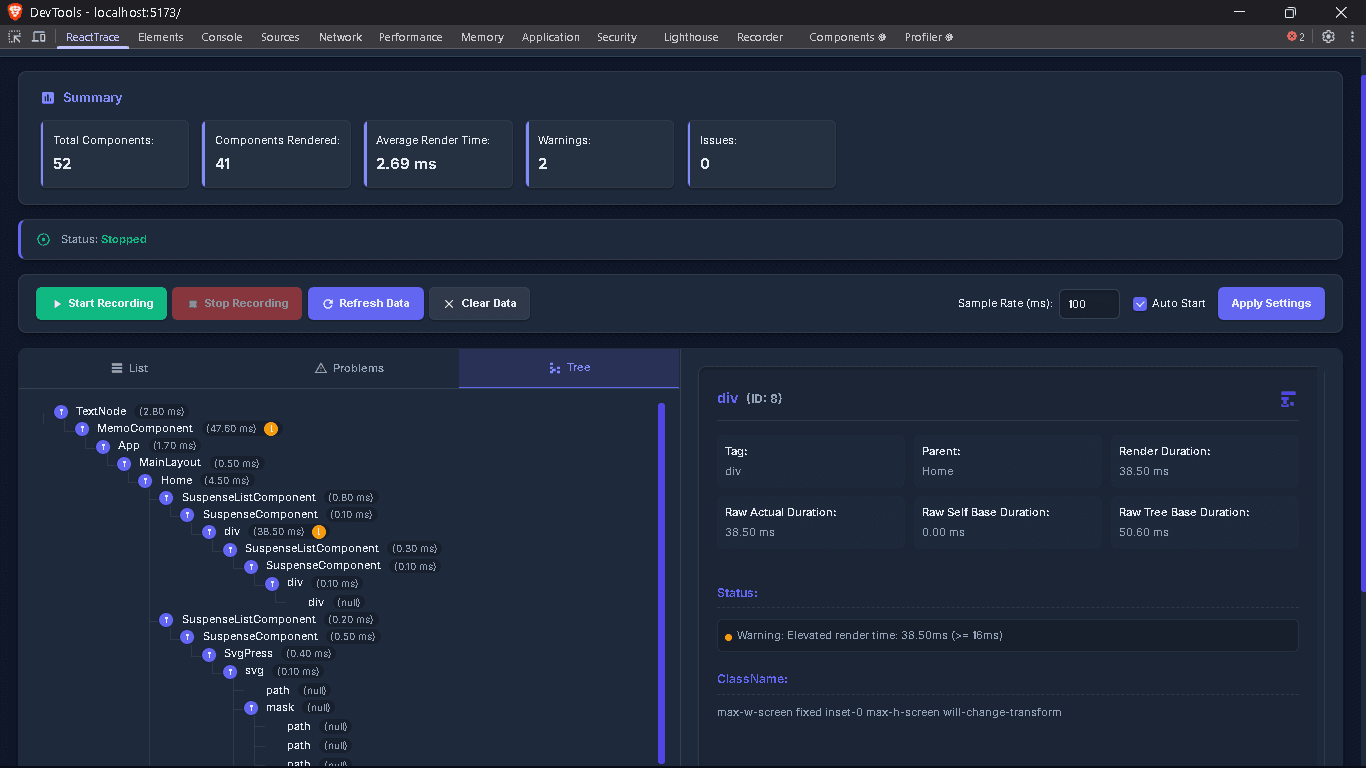Click the red error count badge
Viewport: 1366px width, 768px height.
pos(1296,37)
